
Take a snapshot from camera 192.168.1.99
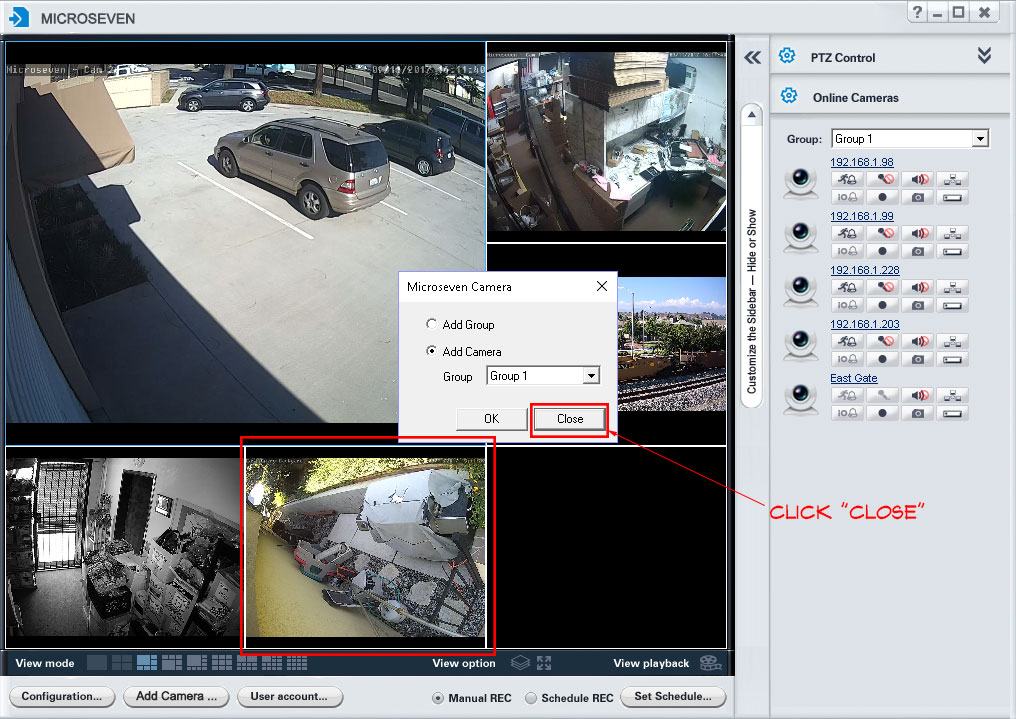click(918, 251)
